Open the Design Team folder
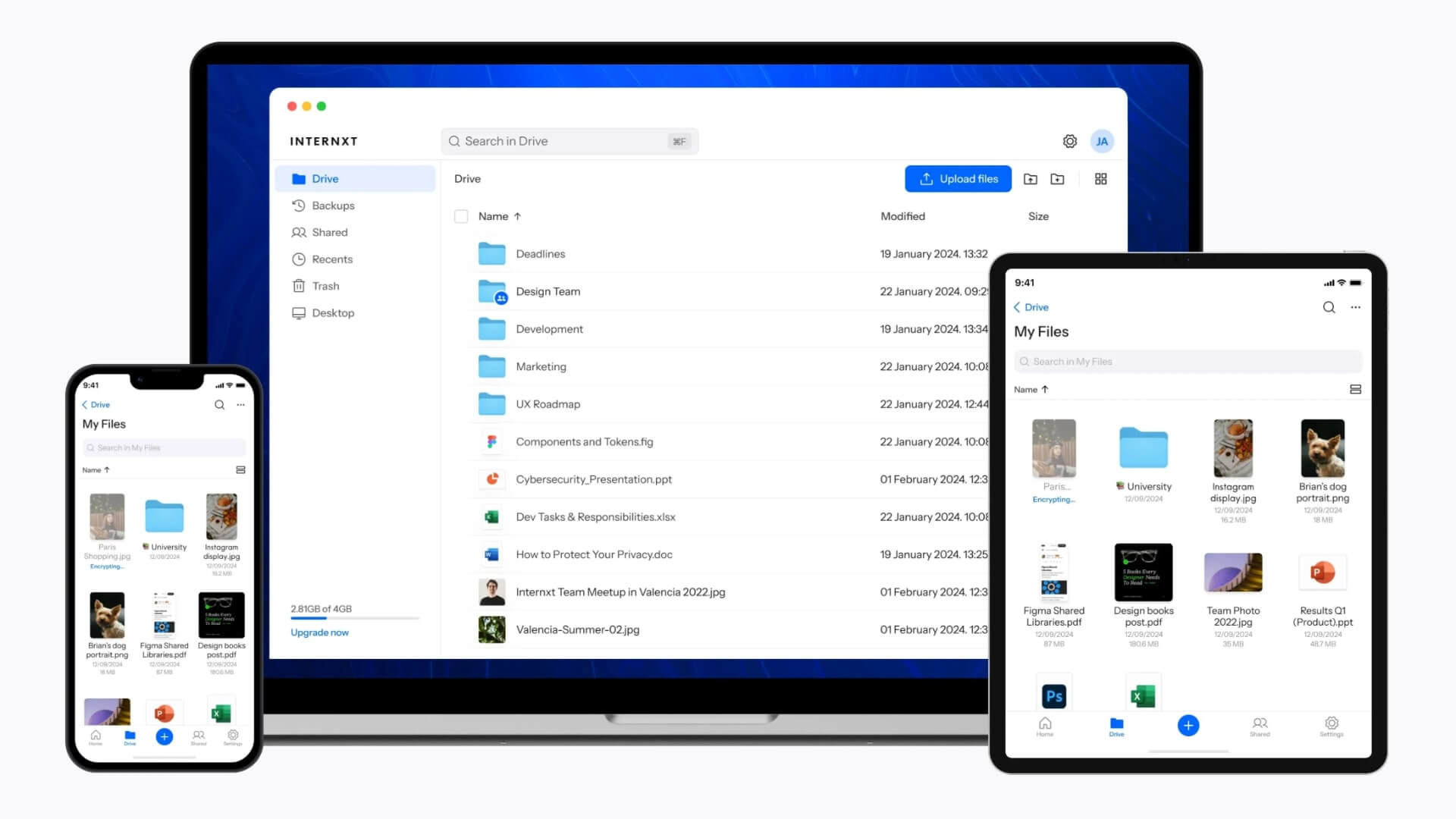 point(548,291)
